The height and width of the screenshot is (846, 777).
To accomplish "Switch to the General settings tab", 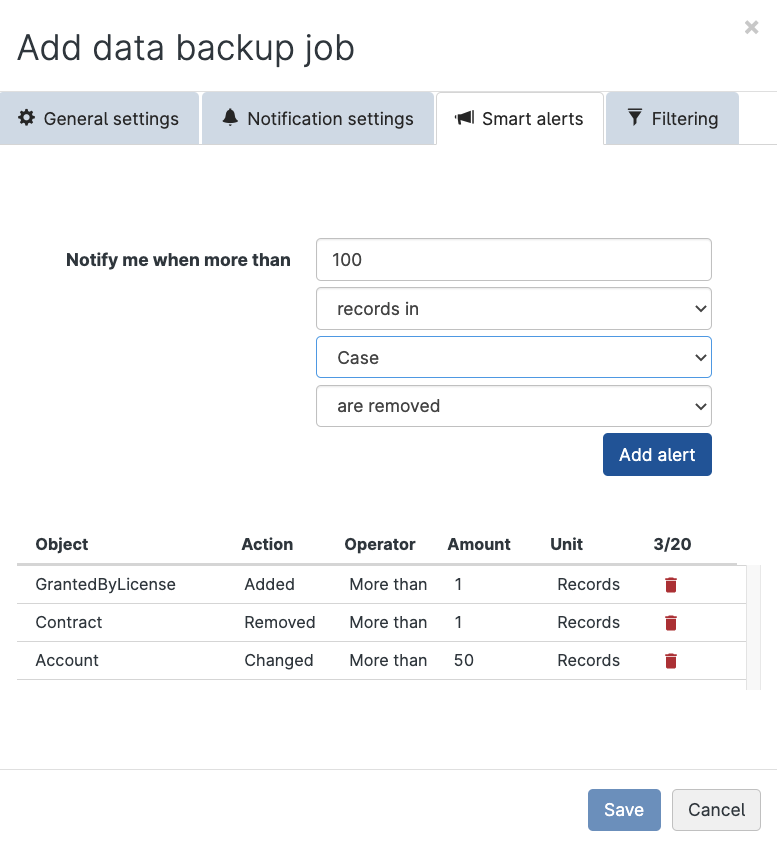I will 99,119.
